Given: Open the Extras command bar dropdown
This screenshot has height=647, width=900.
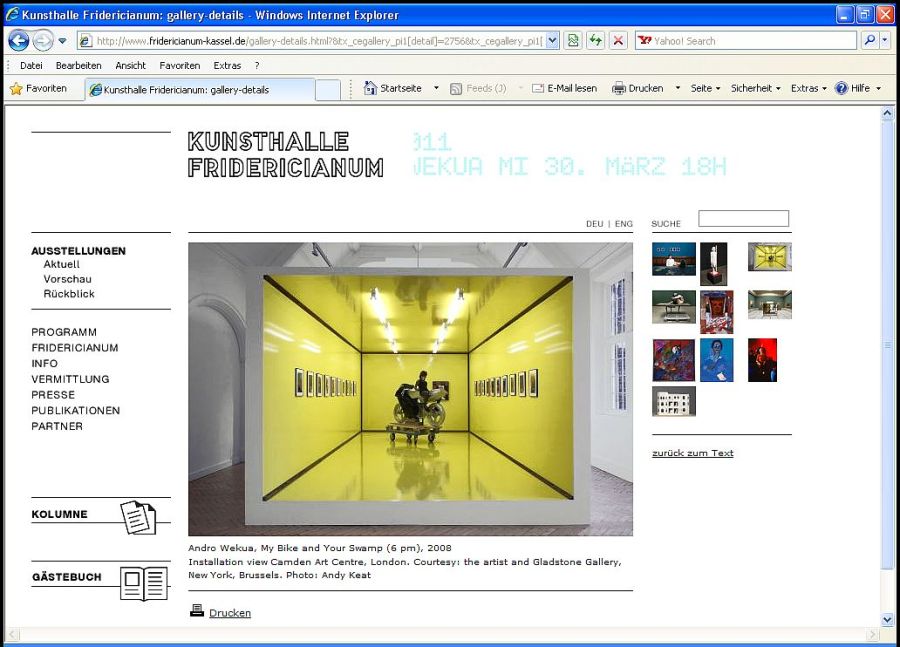Looking at the screenshot, I should [x=809, y=88].
